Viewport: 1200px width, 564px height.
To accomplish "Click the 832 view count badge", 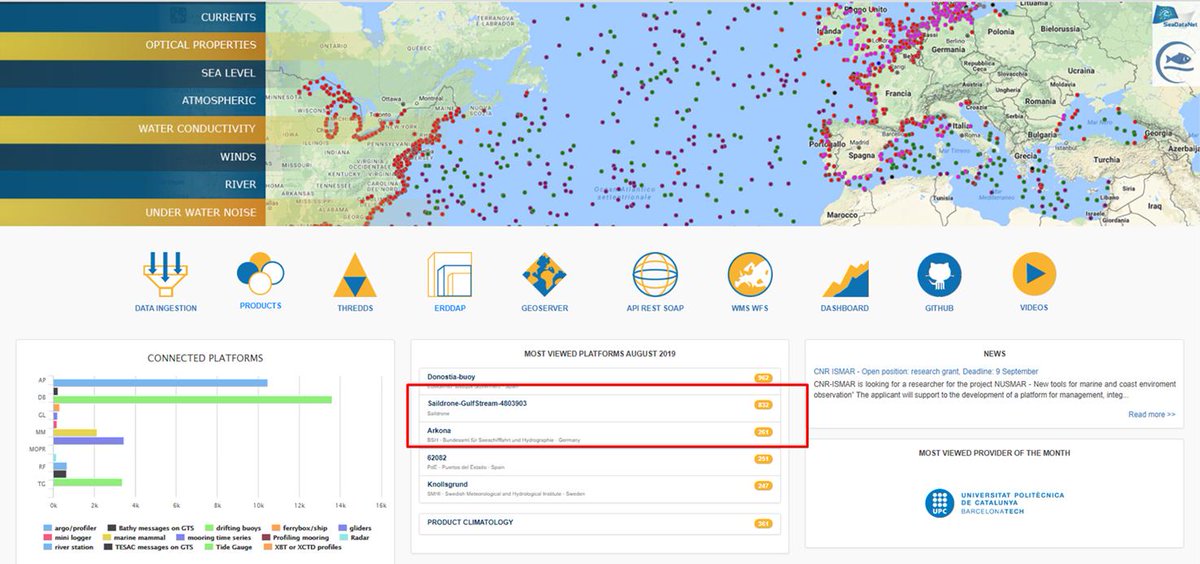I will (x=764, y=405).
